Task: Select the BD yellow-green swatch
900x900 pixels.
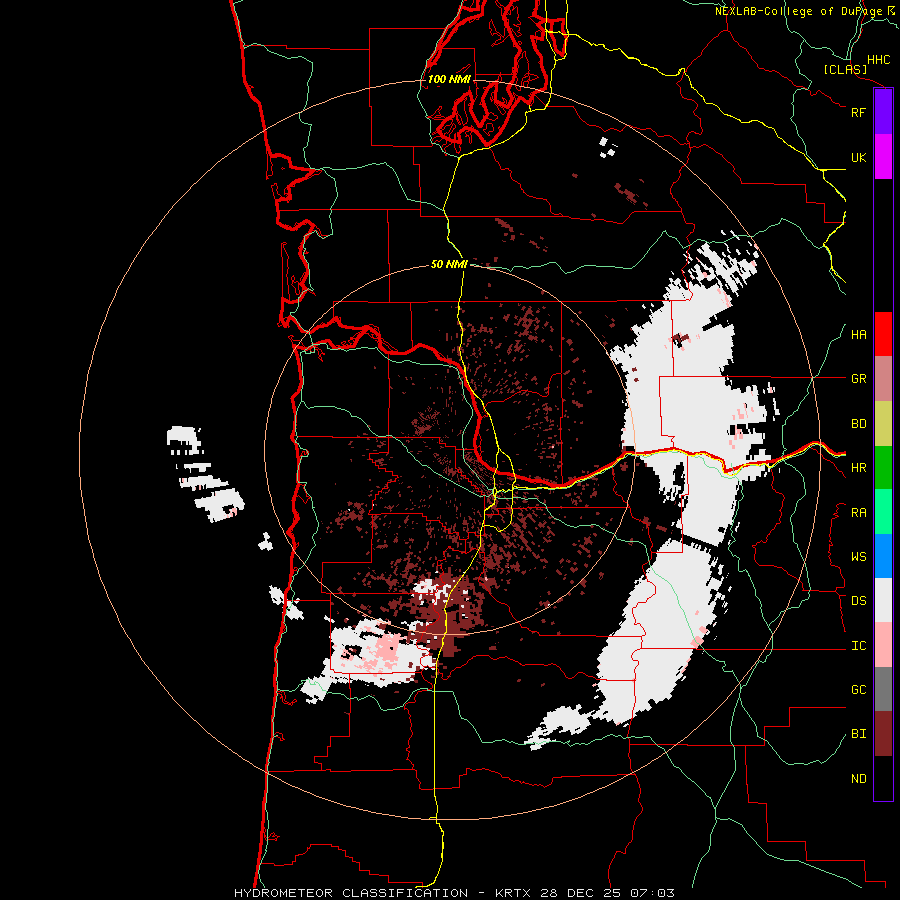Action: (883, 424)
